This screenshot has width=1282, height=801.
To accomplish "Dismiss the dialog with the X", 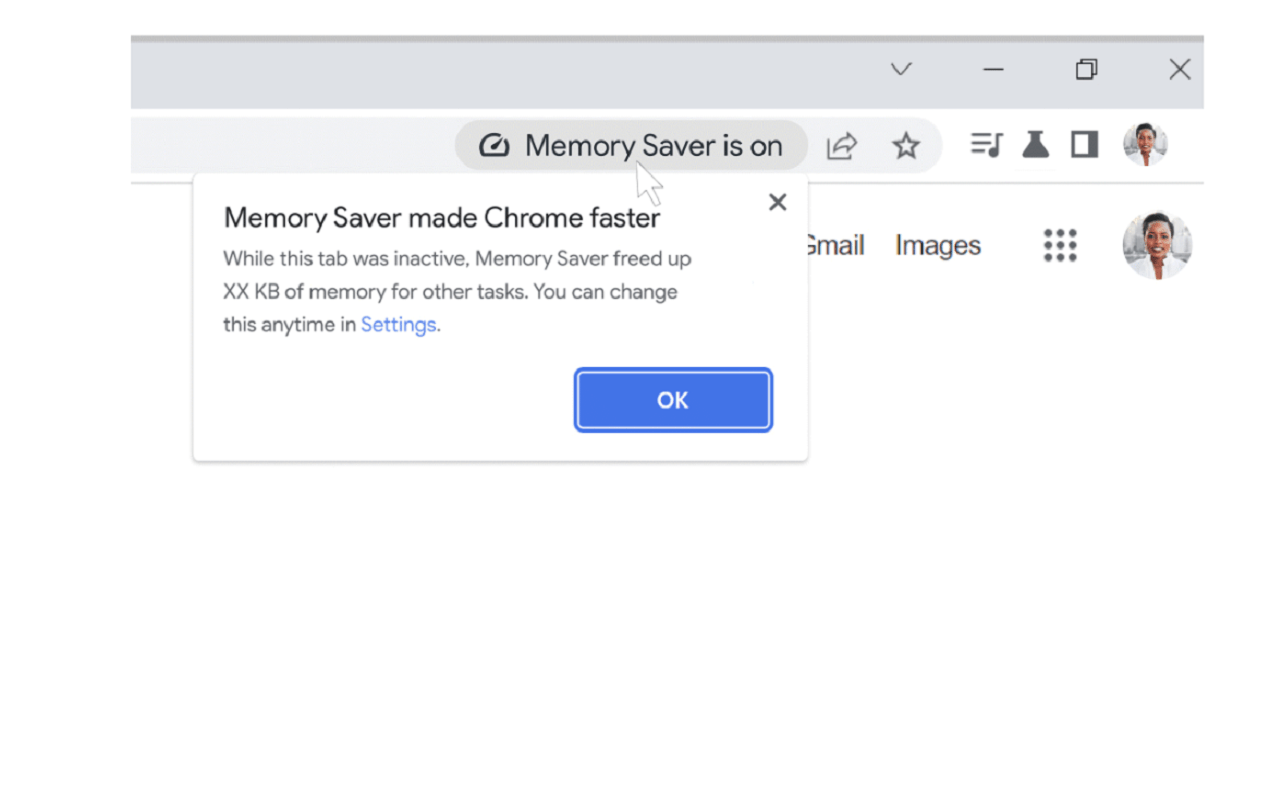I will pos(777,202).
